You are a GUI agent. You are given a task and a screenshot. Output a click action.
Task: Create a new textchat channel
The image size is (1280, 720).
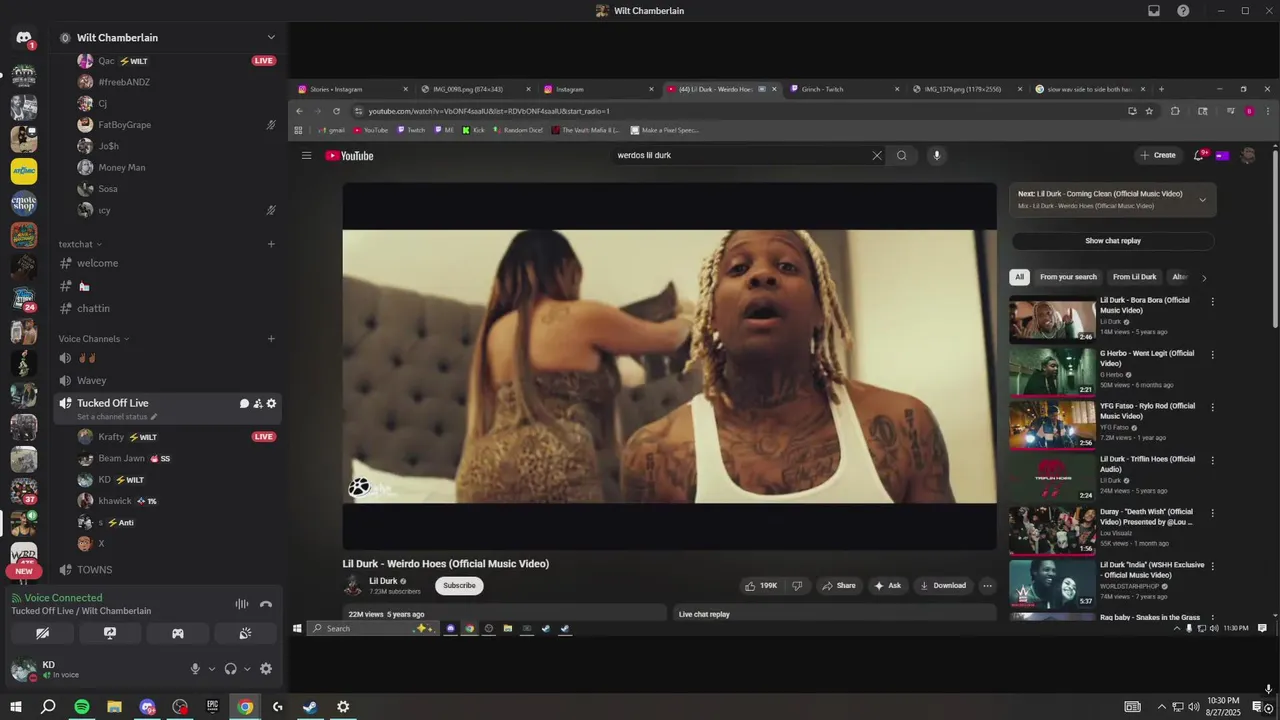pos(271,244)
